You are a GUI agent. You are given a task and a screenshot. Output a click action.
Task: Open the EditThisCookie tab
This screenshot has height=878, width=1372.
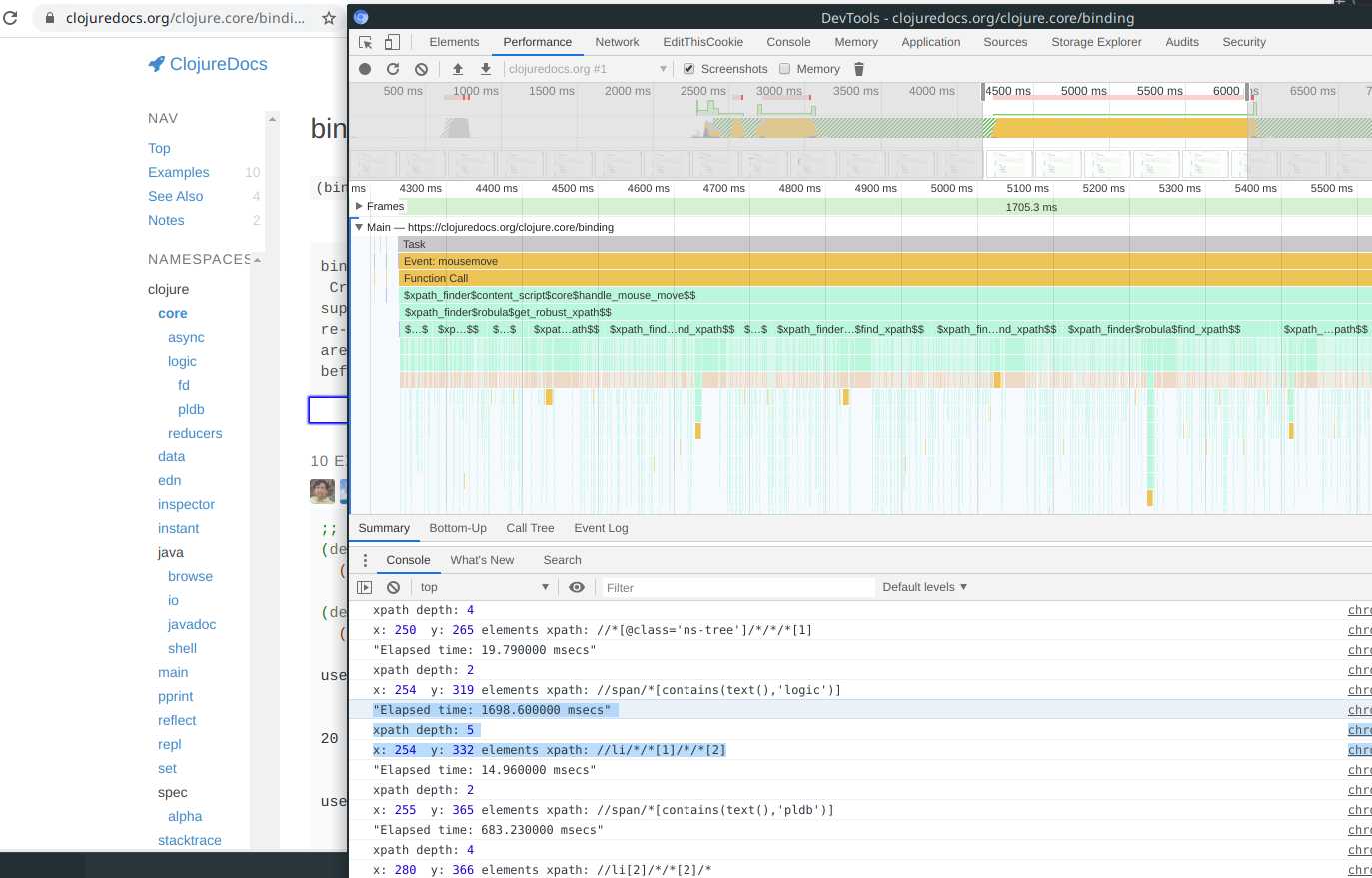click(x=702, y=42)
